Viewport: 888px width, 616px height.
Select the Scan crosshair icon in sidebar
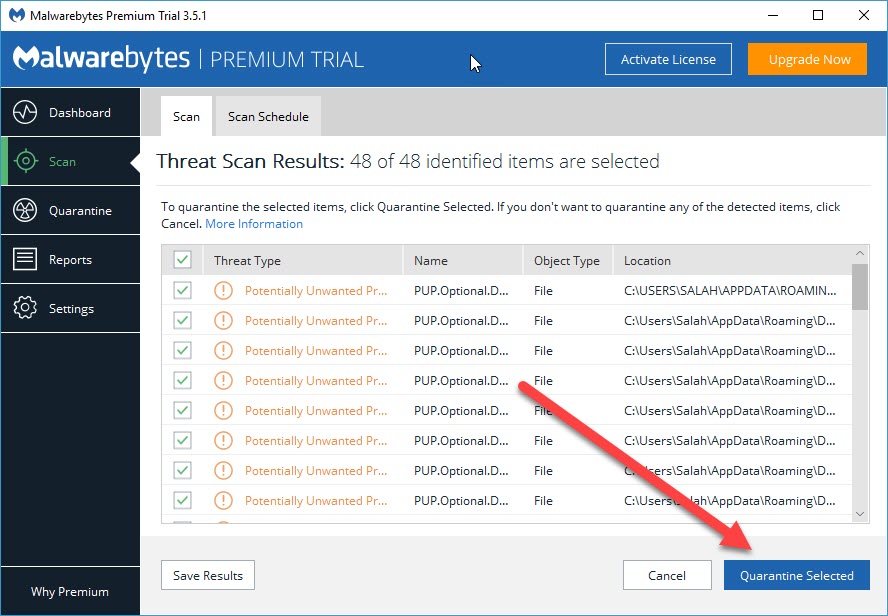pos(25,161)
